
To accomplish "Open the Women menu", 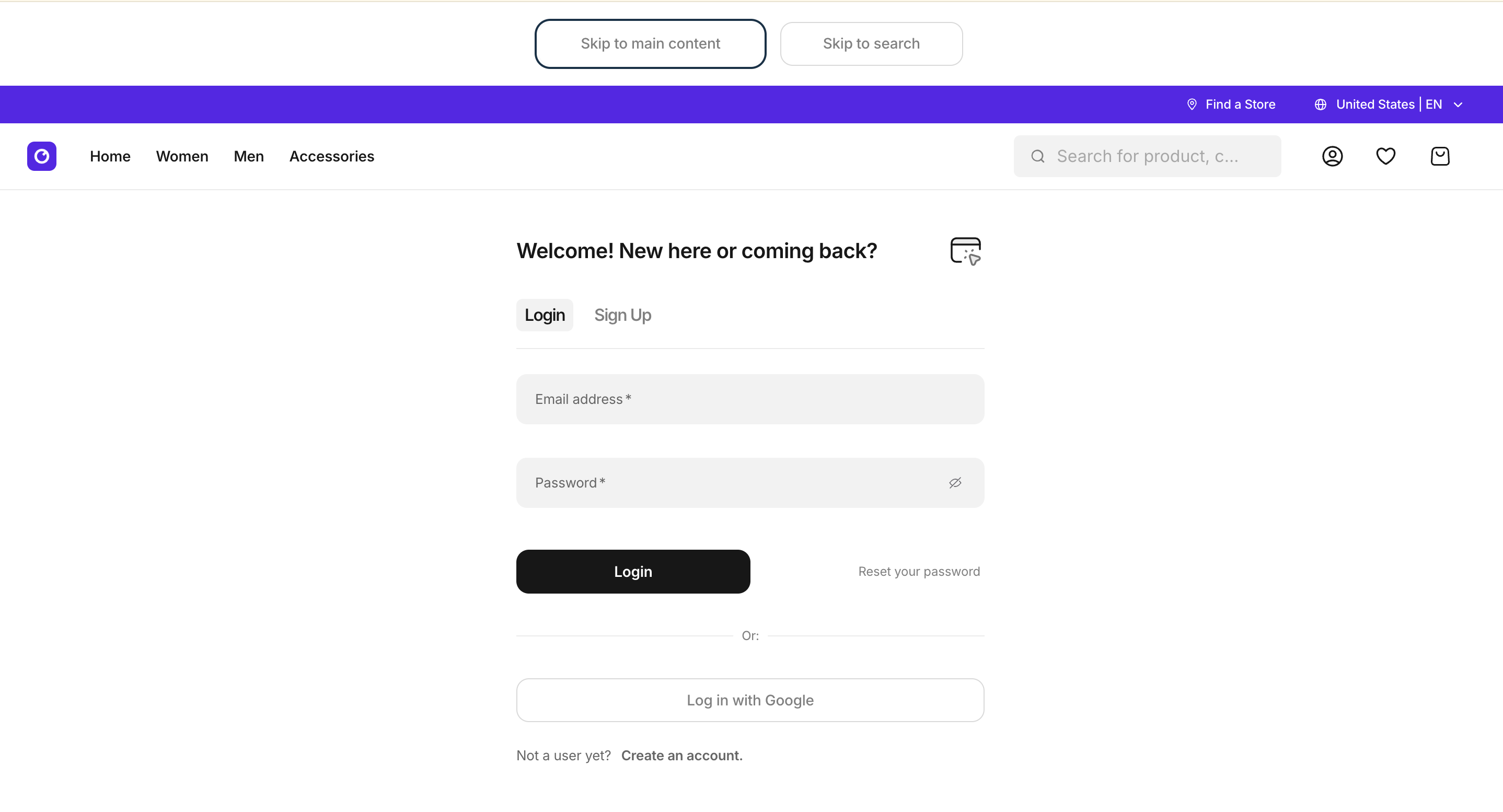I will (x=182, y=156).
